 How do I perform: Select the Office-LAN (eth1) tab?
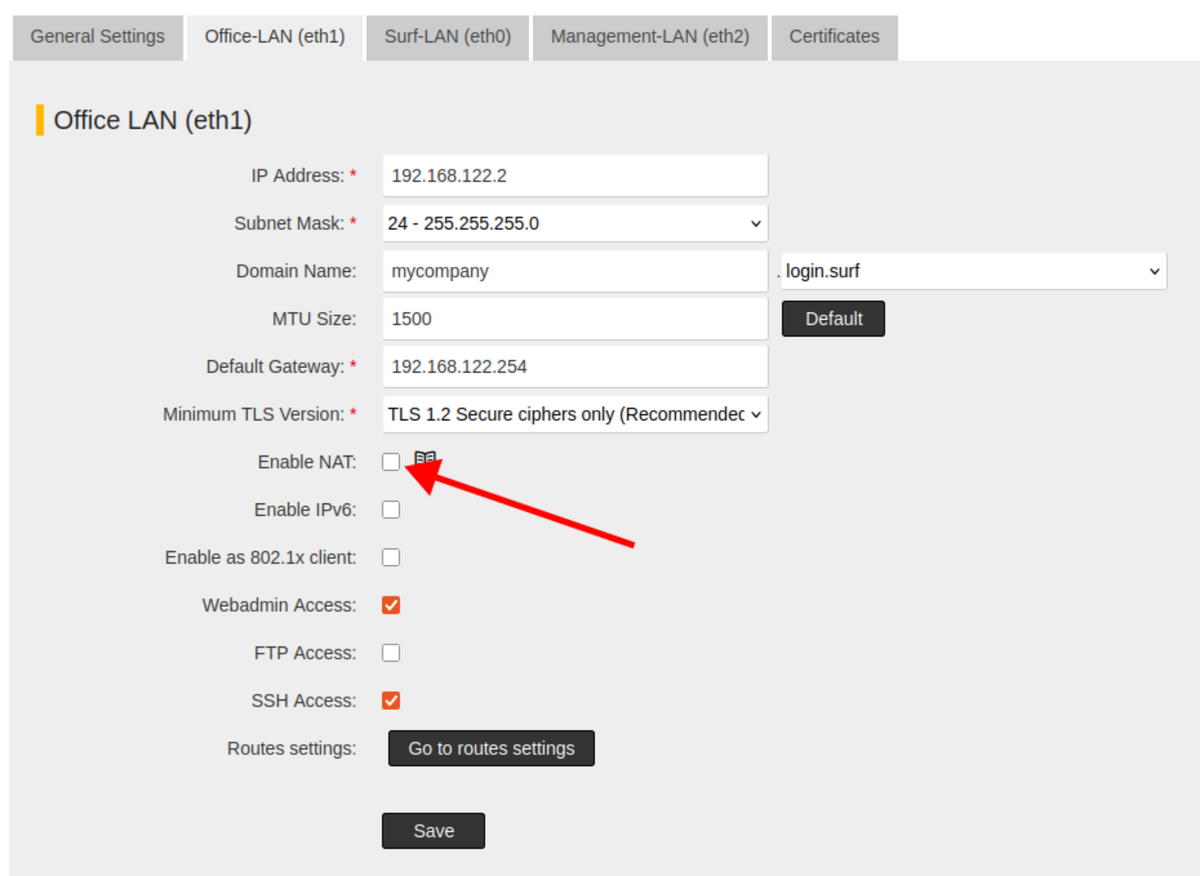[275, 37]
